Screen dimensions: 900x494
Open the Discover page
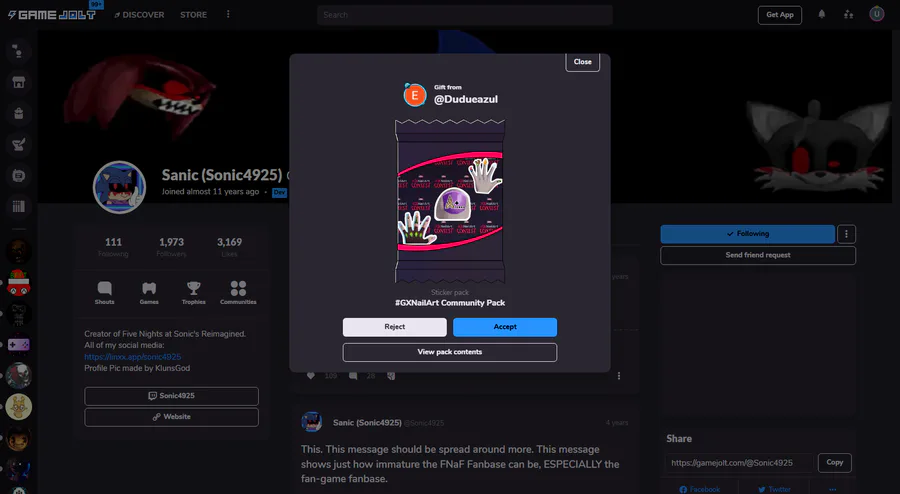139,15
